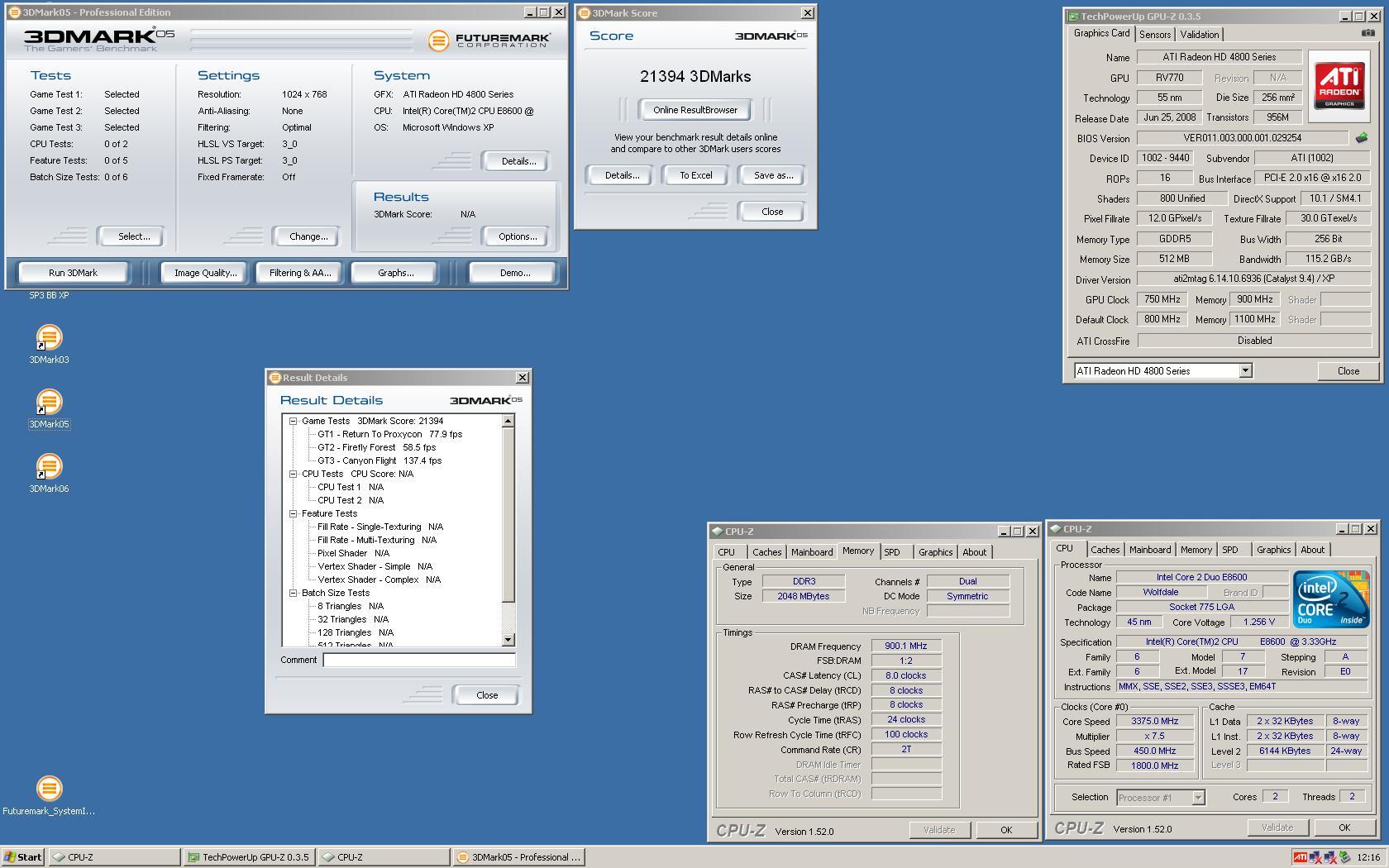This screenshot has height=868, width=1389.
Task: Collapse the Batch Size Tests tree node
Action: [293, 593]
